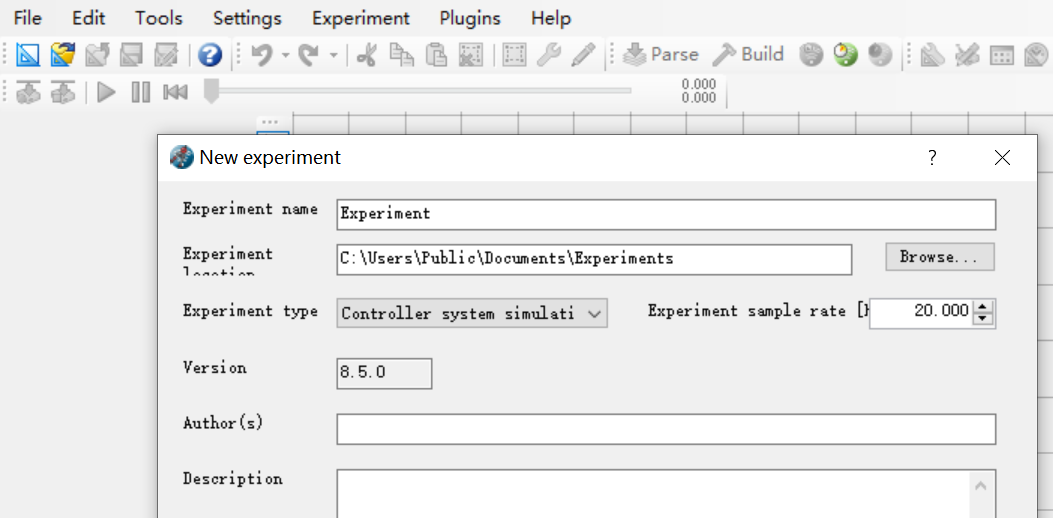Click the grayed save experiment icon
Image resolution: width=1053 pixels, height=518 pixels.
click(x=132, y=54)
